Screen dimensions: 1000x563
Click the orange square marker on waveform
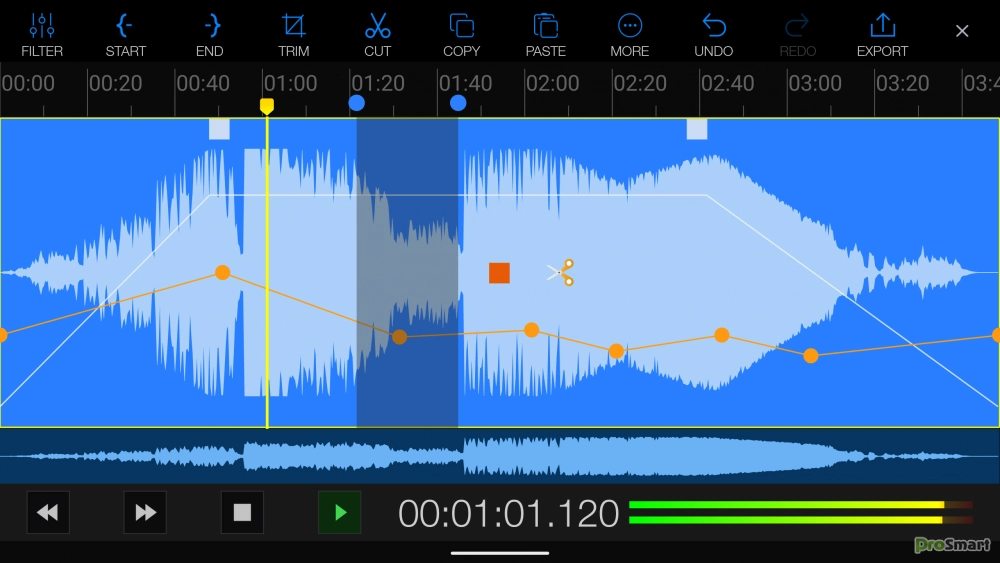[499, 273]
